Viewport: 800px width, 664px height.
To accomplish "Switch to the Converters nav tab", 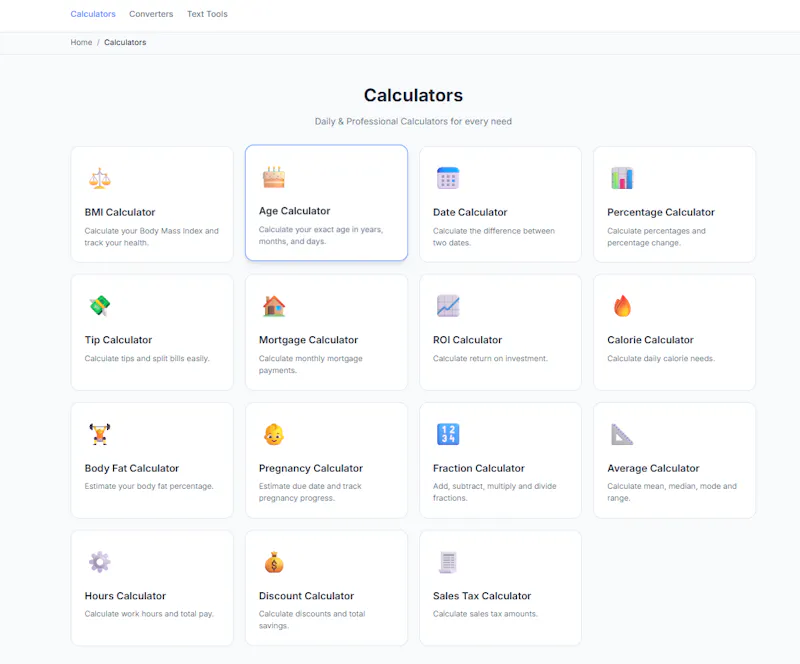I will [x=151, y=14].
